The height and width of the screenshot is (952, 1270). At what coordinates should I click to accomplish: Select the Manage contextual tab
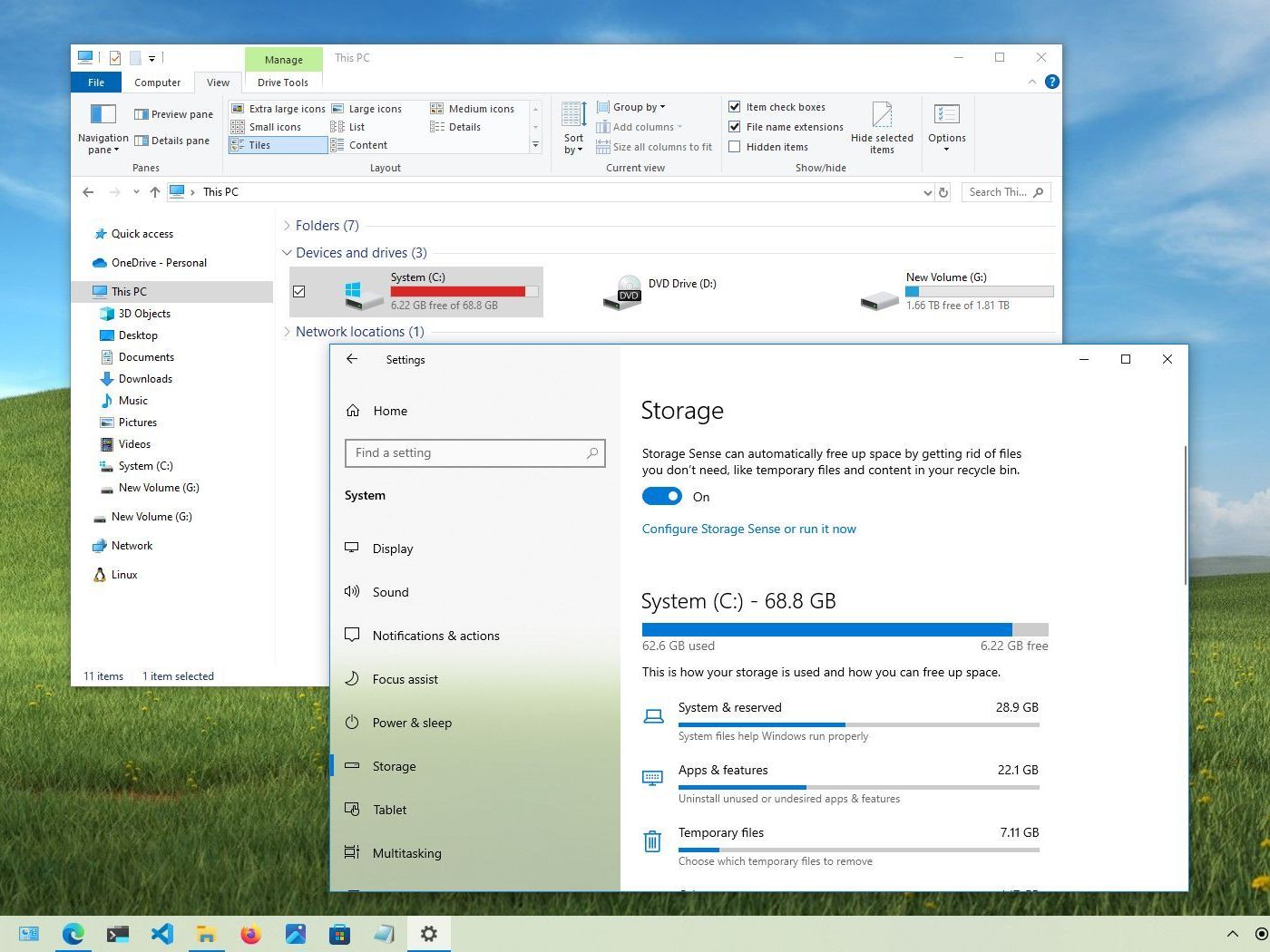(284, 60)
